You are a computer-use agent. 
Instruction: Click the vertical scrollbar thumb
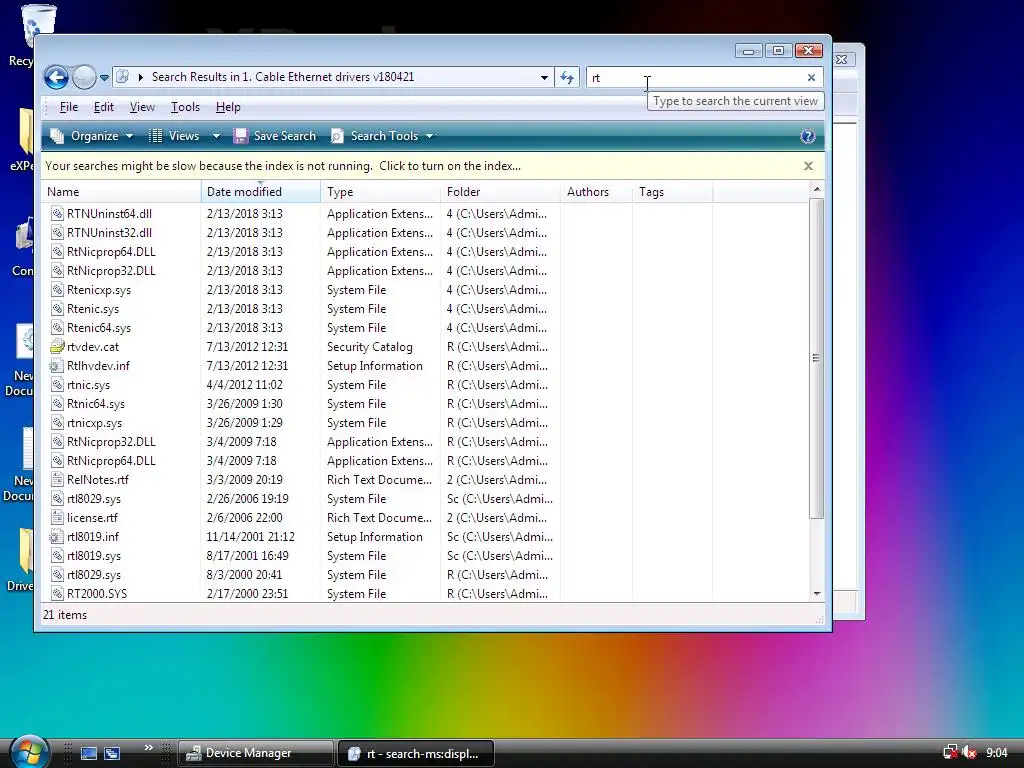coord(816,359)
